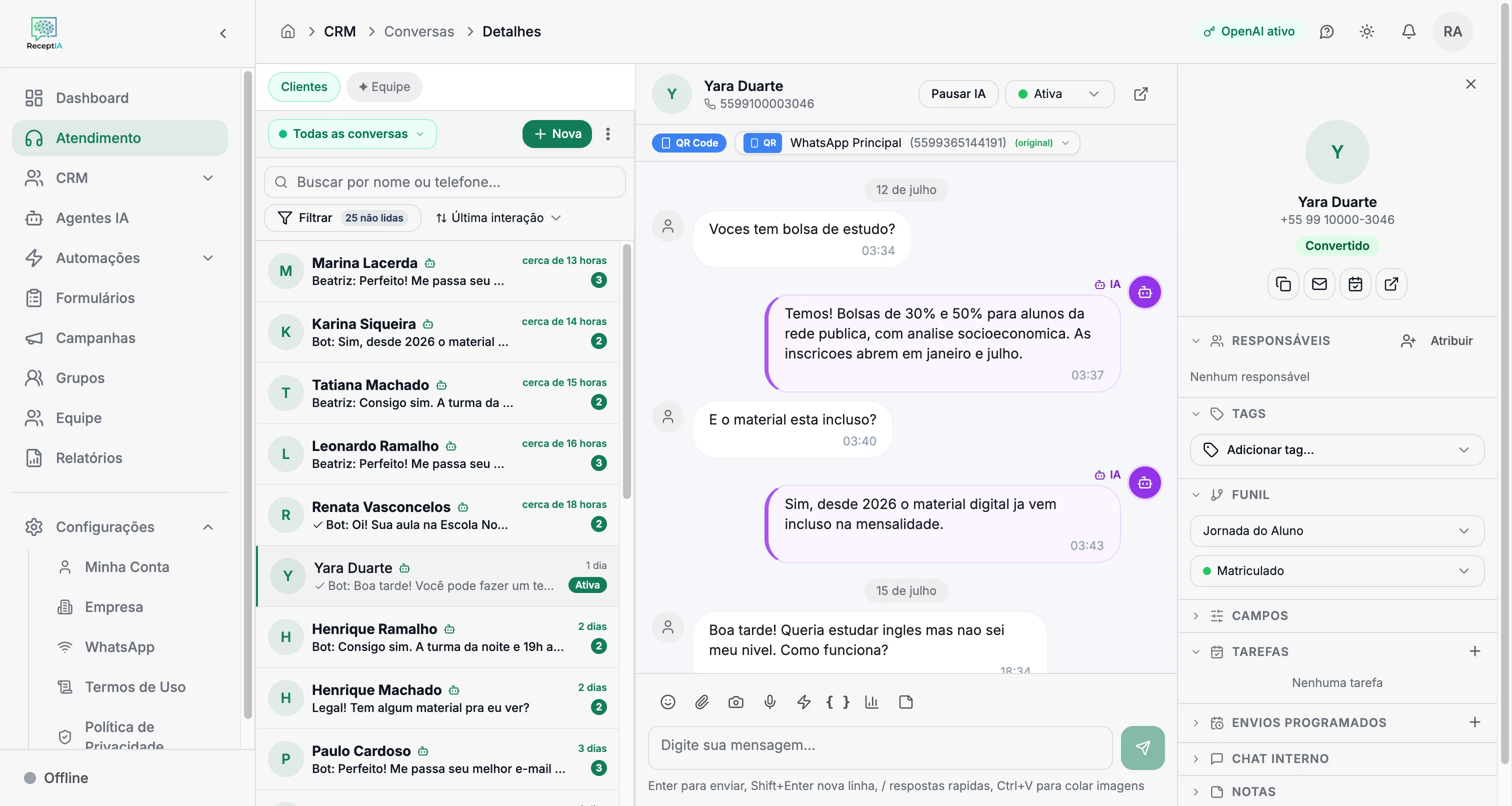
Task: Click the Nova conversation button
Action: pos(557,134)
